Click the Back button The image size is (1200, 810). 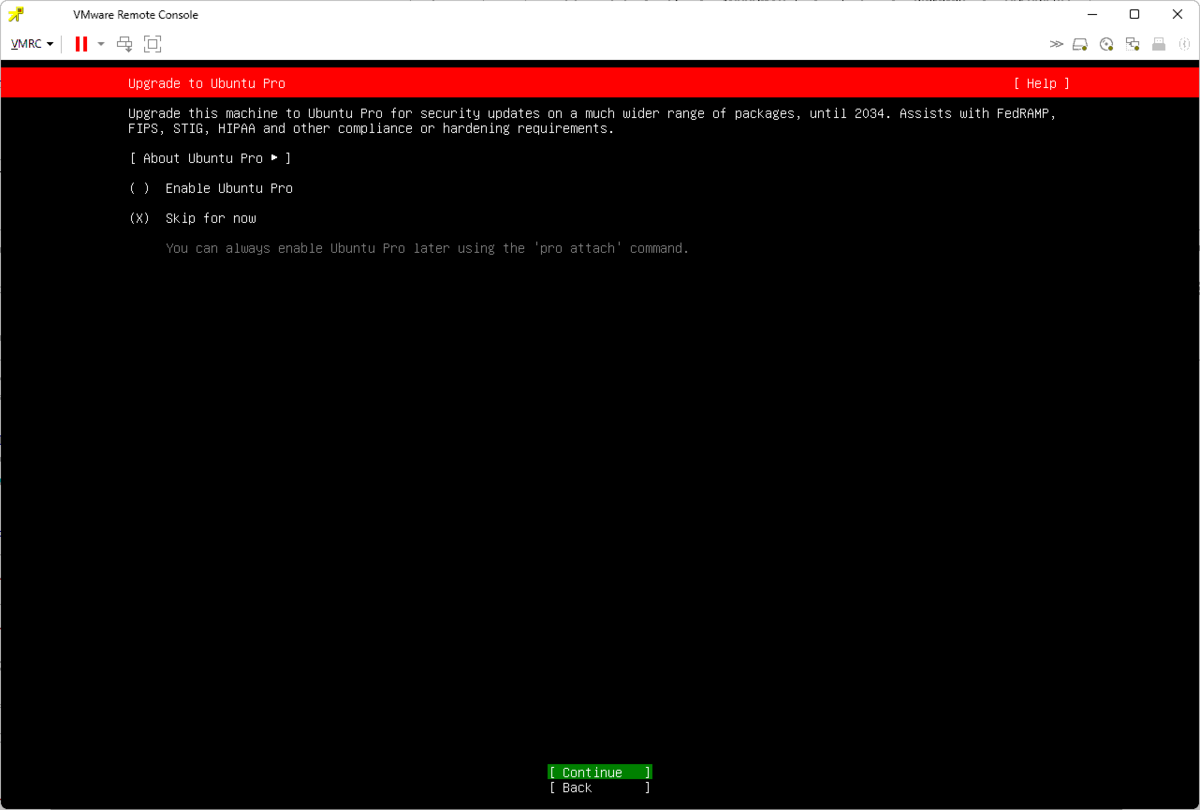tap(600, 788)
